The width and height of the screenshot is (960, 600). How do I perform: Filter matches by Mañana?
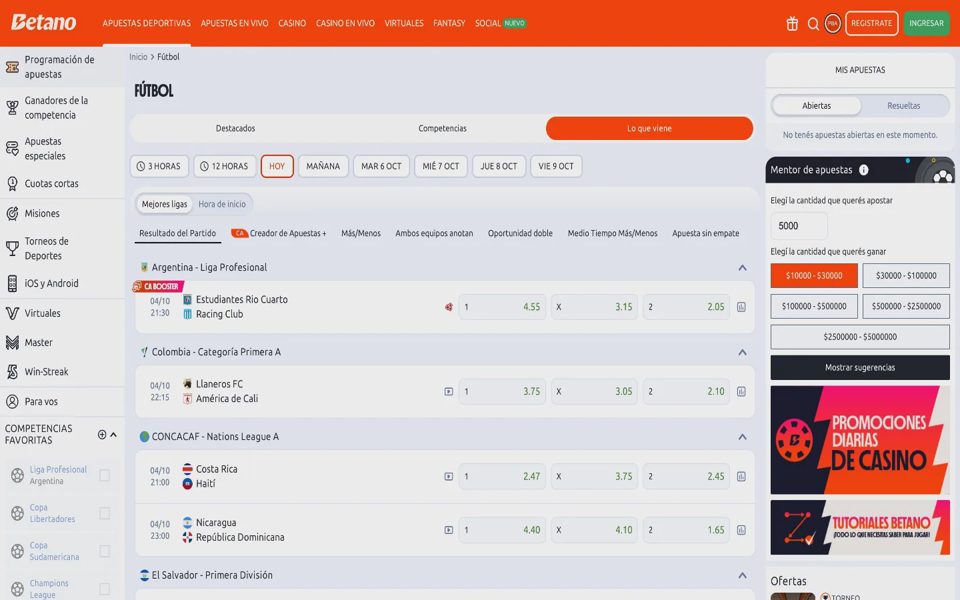click(323, 167)
